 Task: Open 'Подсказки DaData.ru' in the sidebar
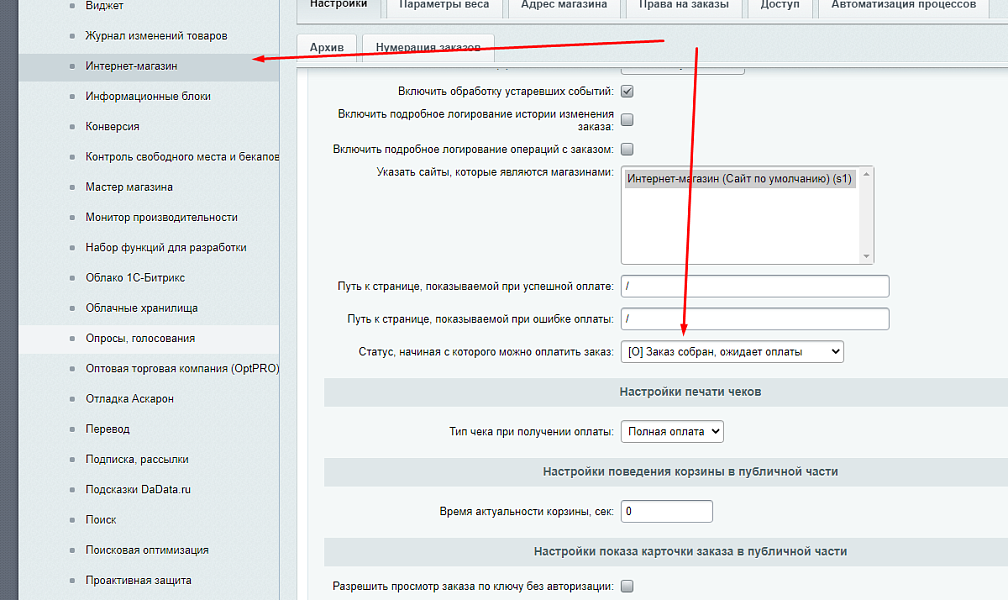tap(138, 489)
